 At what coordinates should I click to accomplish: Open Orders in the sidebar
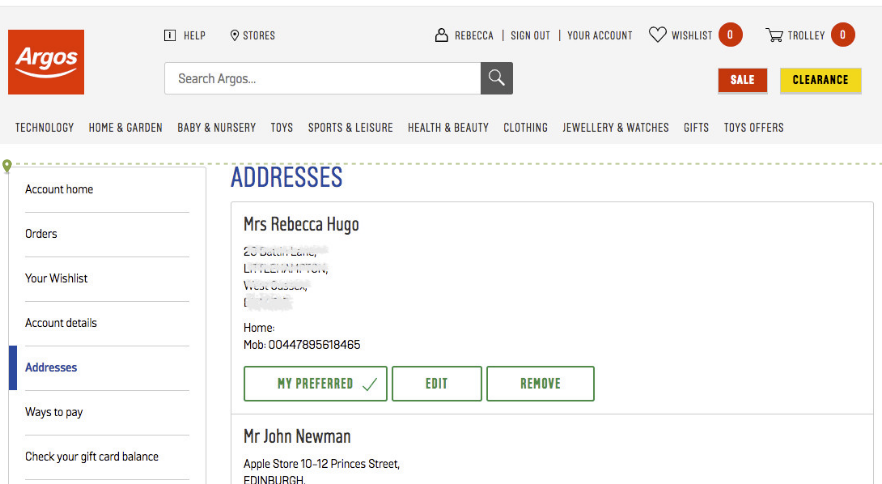41,234
